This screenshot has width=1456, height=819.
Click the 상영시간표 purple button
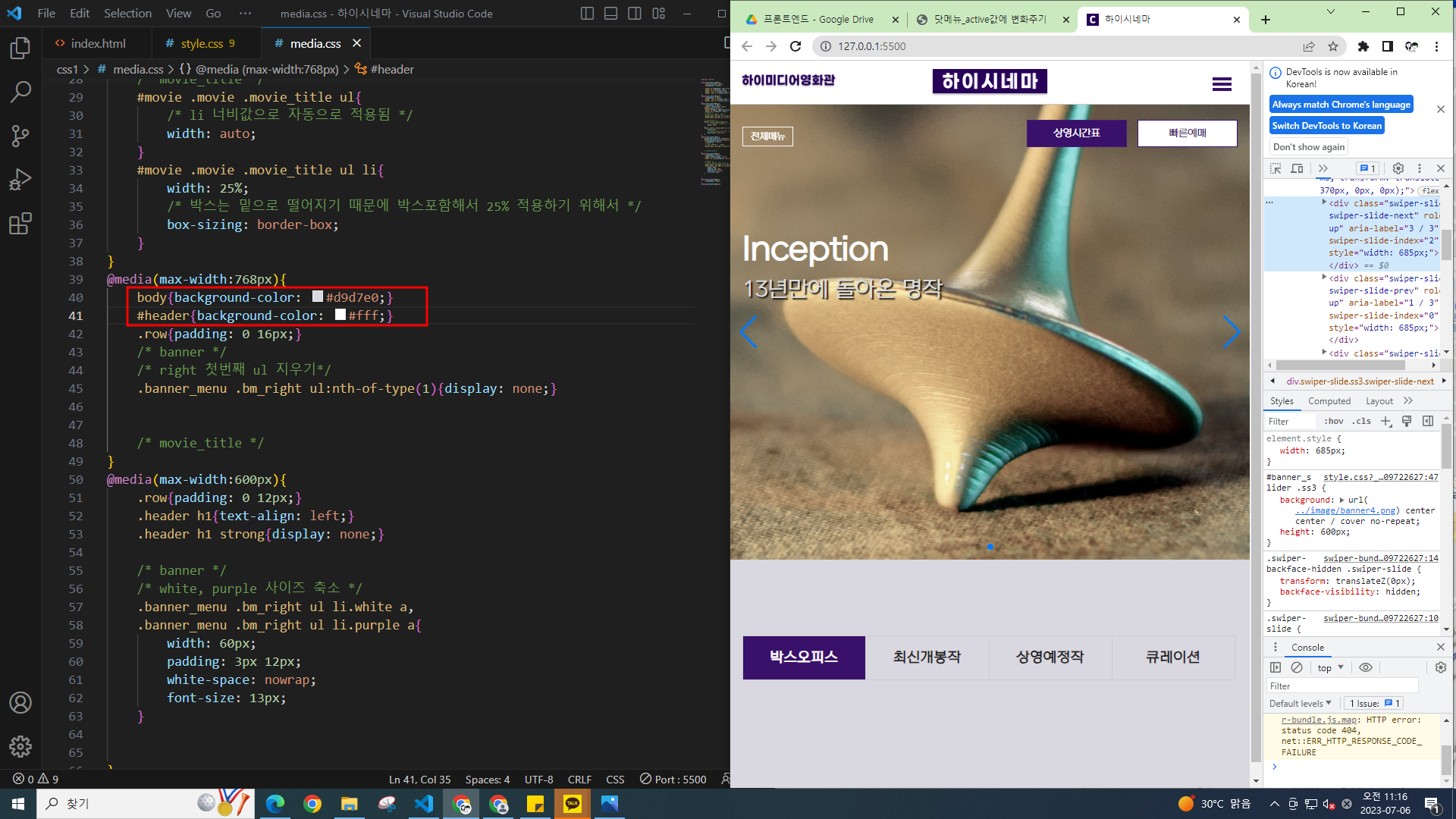point(1076,133)
